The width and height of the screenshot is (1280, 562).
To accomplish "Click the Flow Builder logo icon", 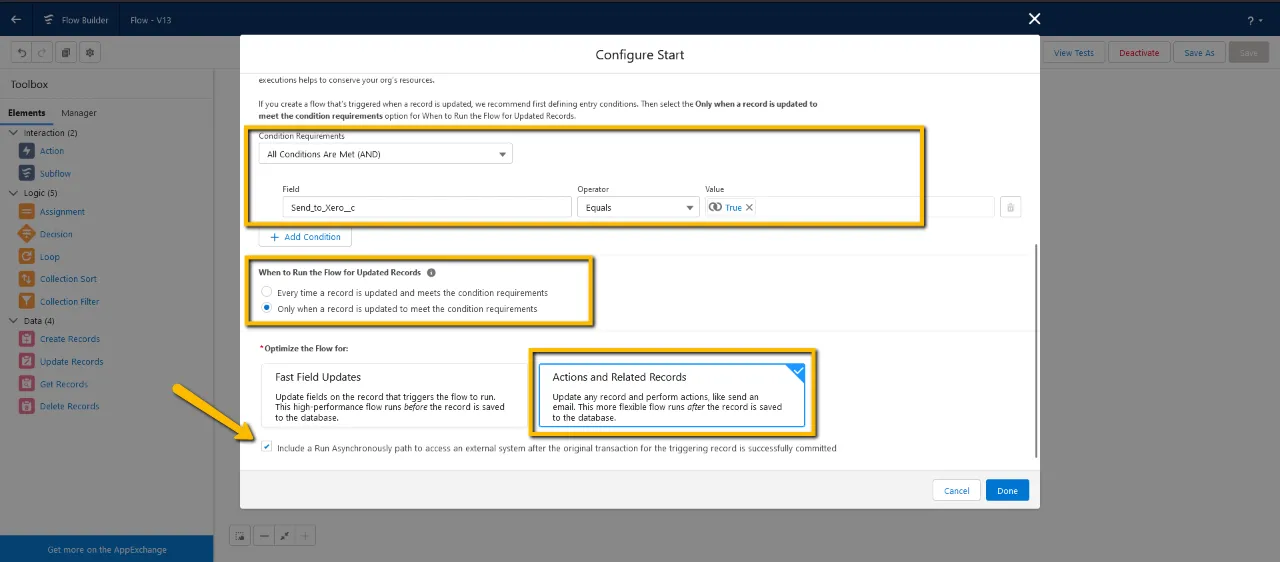I will (49, 19).
